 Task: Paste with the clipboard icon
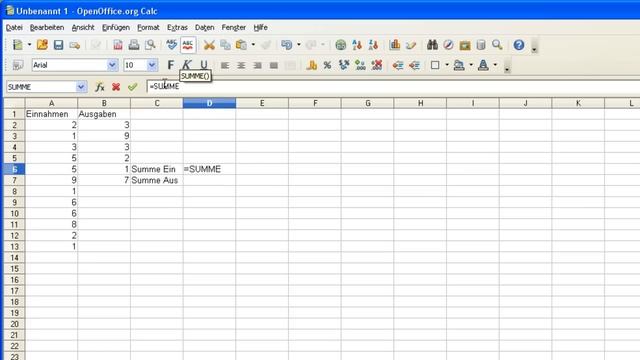coord(242,45)
